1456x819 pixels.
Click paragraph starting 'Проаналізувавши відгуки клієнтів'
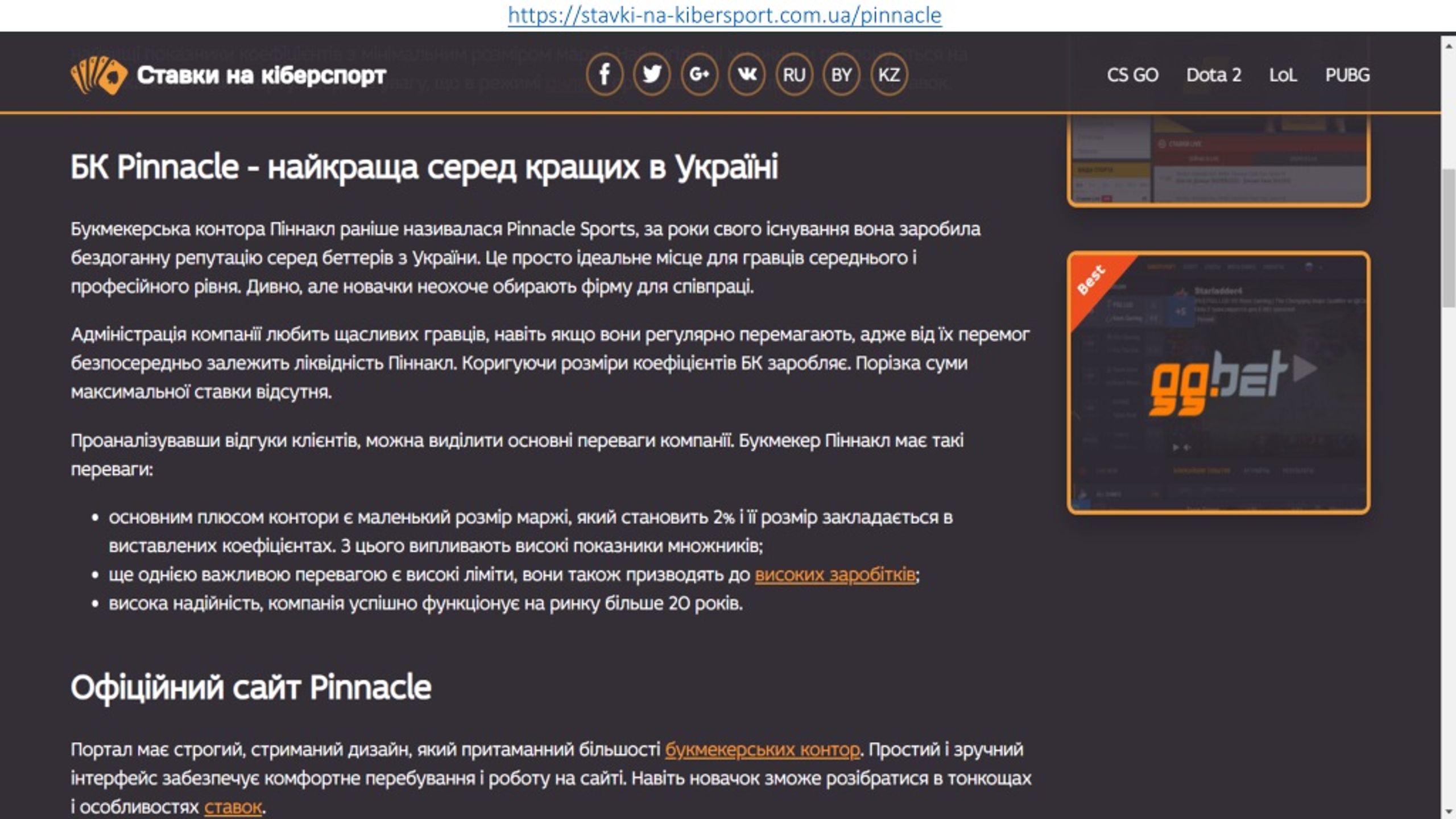[517, 454]
